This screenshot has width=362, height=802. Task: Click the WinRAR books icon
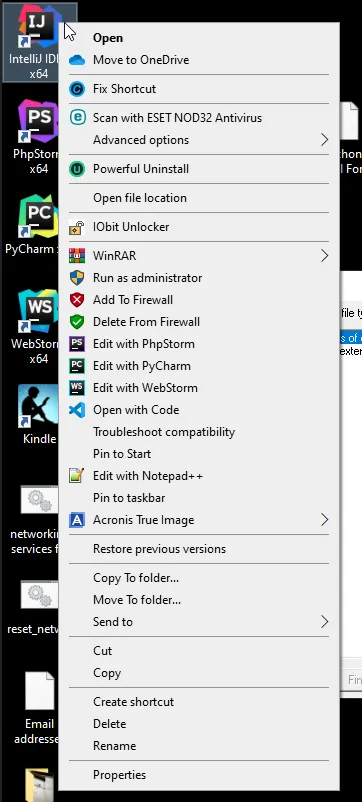tap(77, 256)
